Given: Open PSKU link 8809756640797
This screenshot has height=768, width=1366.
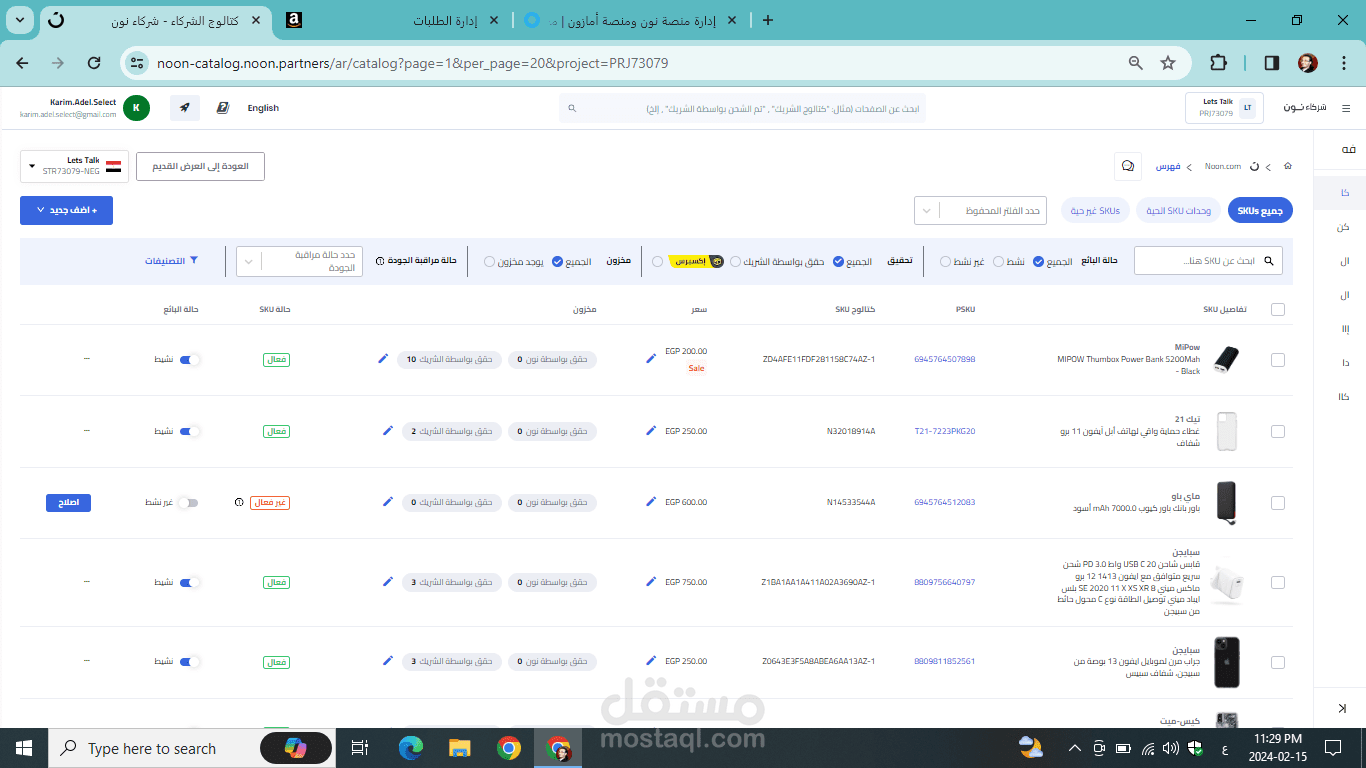Looking at the screenshot, I should coord(944,582).
